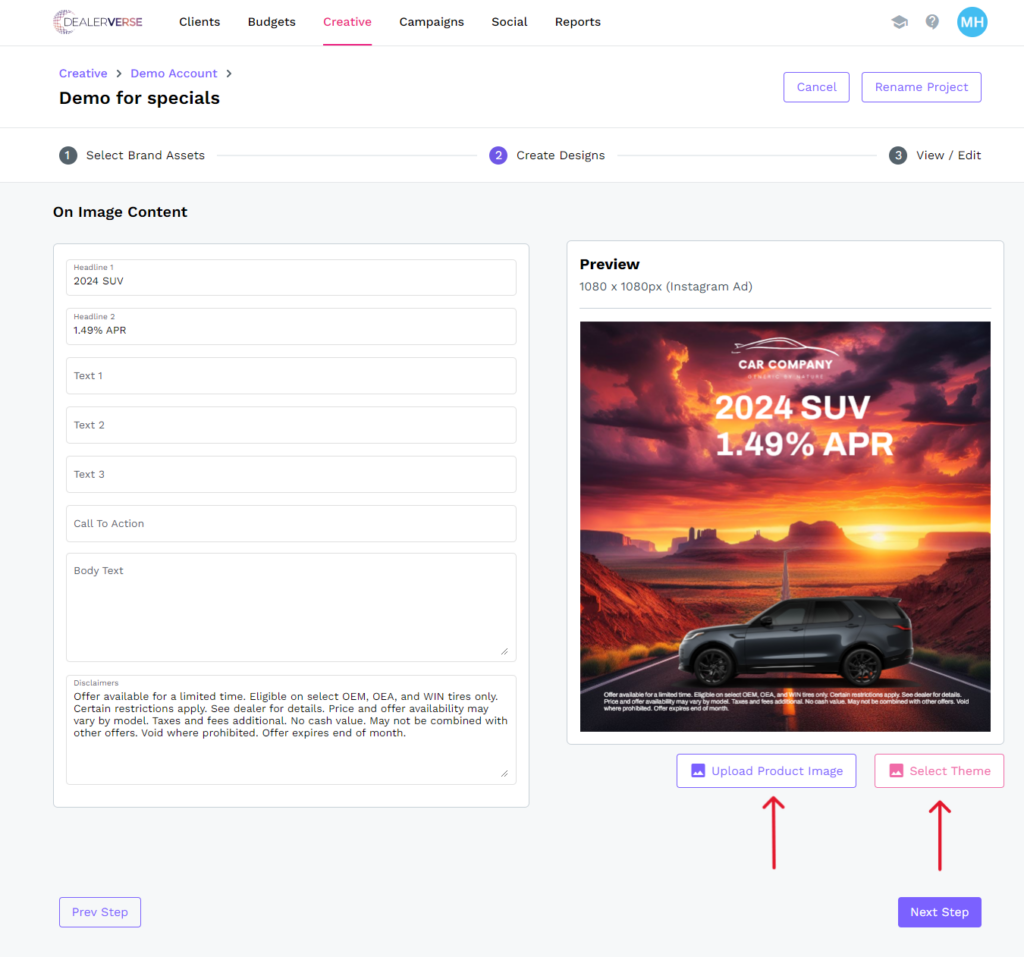The width and height of the screenshot is (1024, 957).
Task: Switch to the Campaigns section
Action: (431, 22)
